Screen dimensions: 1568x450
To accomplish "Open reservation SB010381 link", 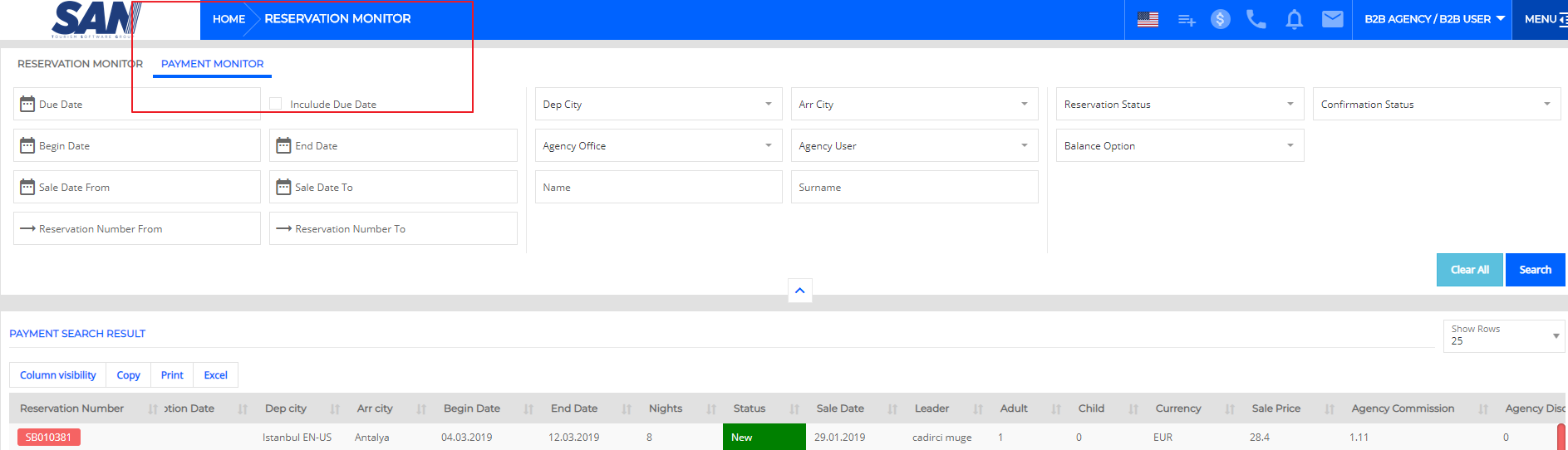I will click(x=49, y=438).
